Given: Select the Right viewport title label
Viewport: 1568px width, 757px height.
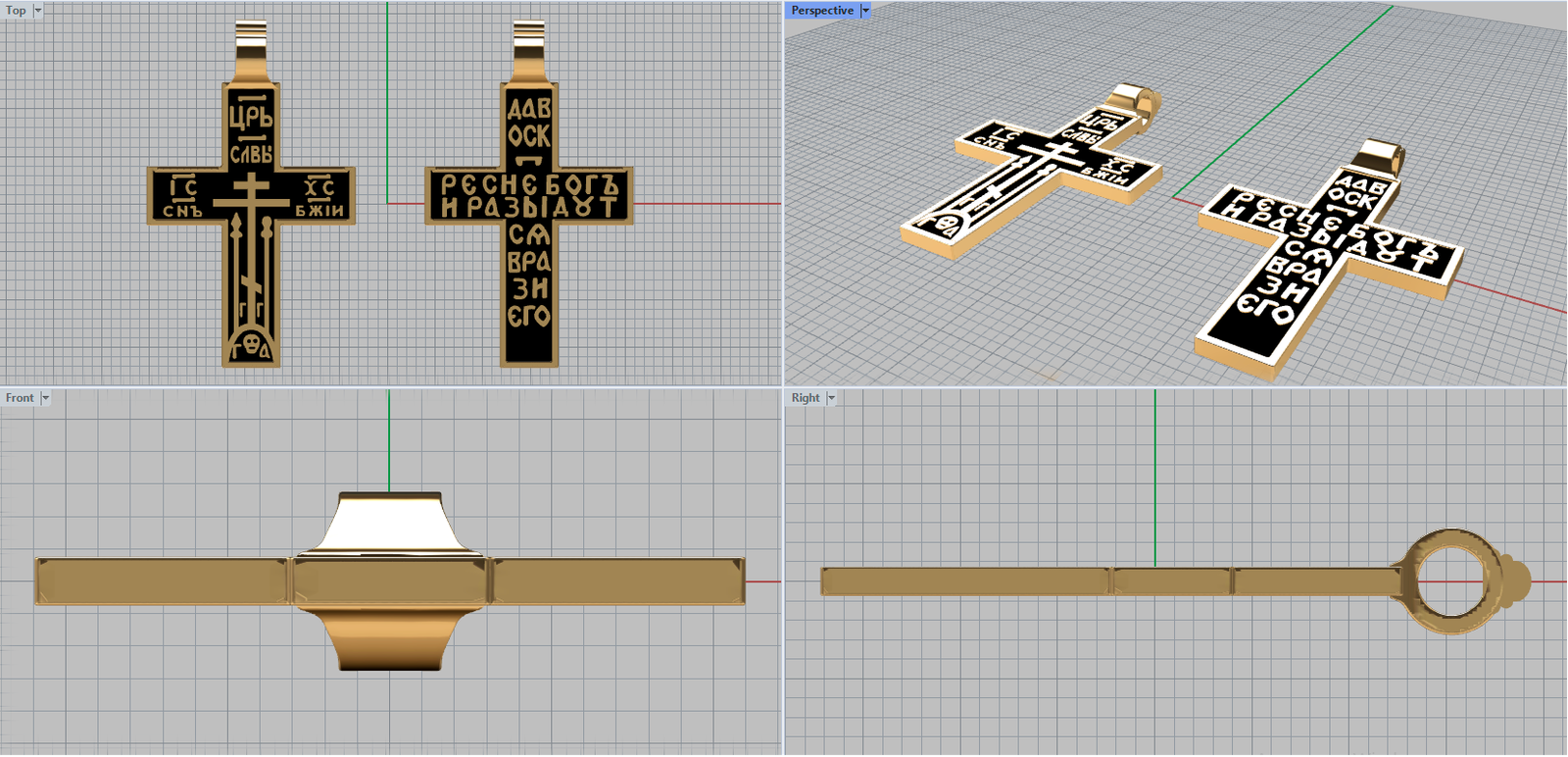Looking at the screenshot, I should [806, 398].
